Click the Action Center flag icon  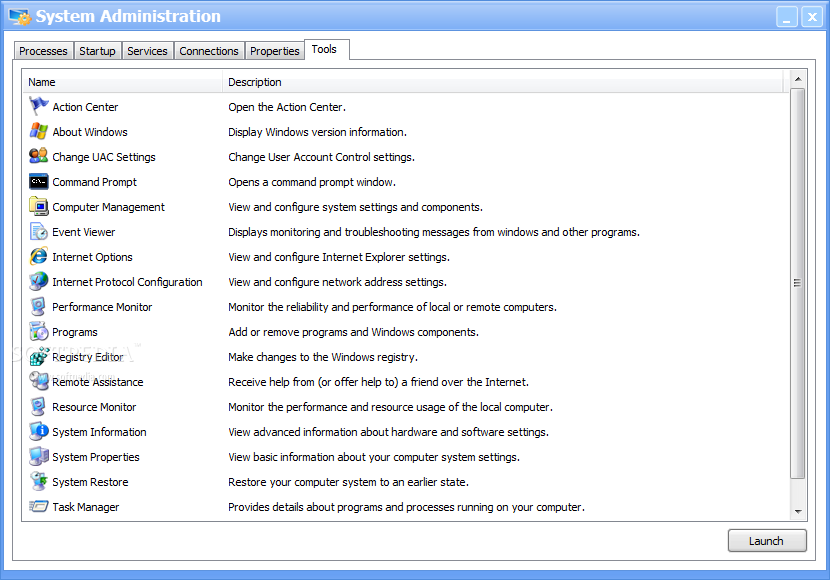(39, 106)
